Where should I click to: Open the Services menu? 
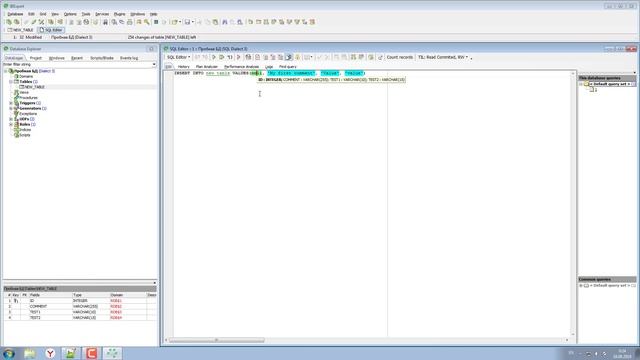pos(102,14)
